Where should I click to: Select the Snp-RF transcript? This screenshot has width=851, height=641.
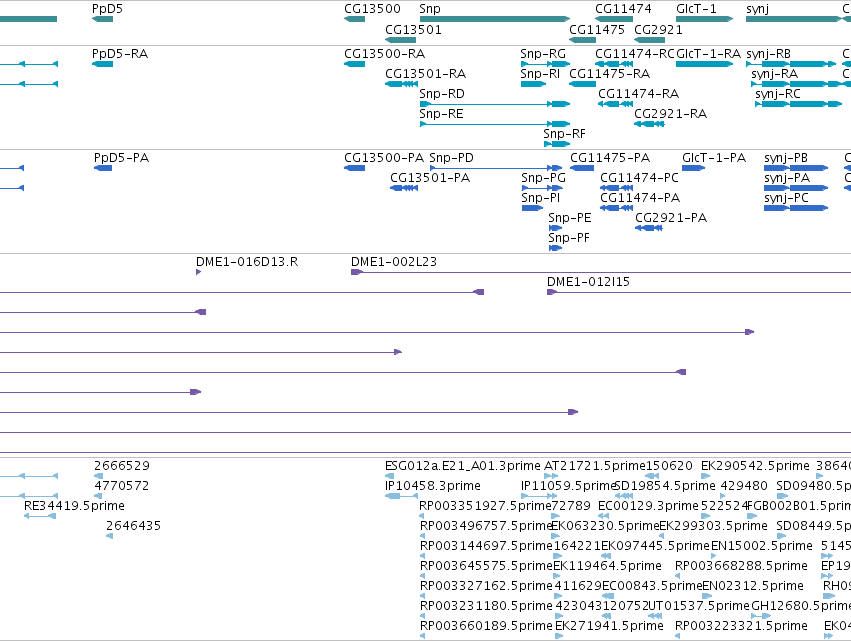pos(557,144)
